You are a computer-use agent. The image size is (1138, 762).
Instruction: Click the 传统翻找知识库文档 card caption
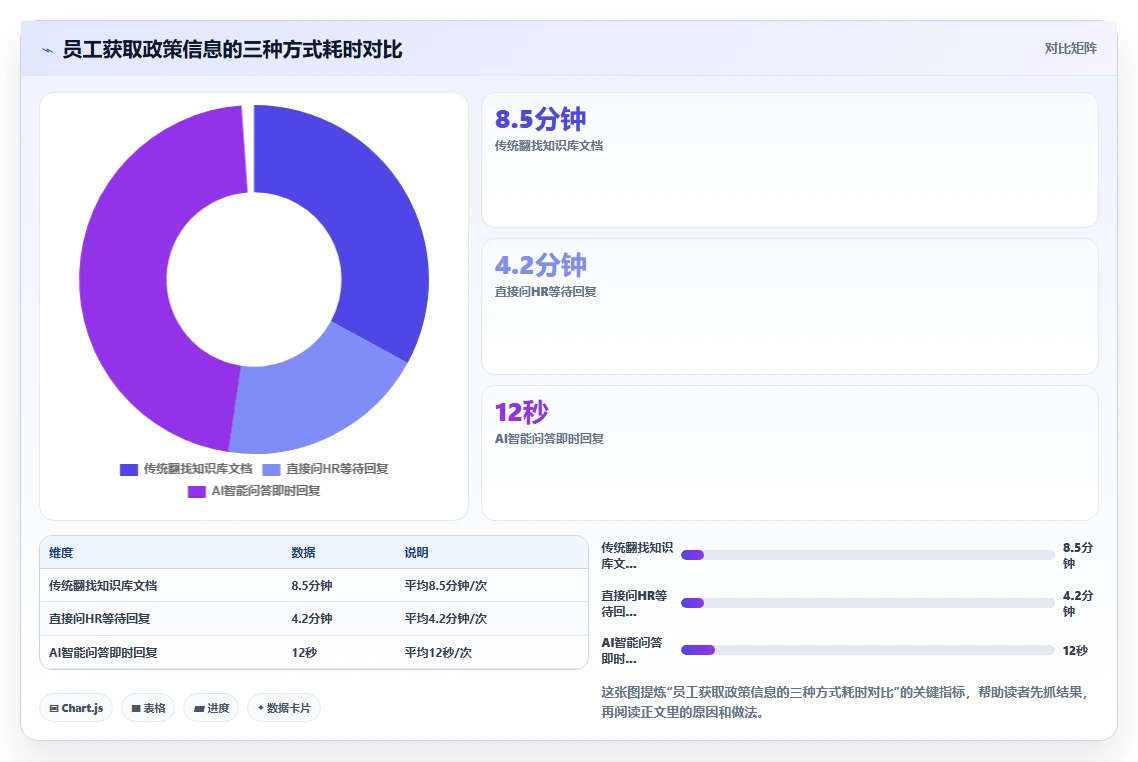pos(549,146)
